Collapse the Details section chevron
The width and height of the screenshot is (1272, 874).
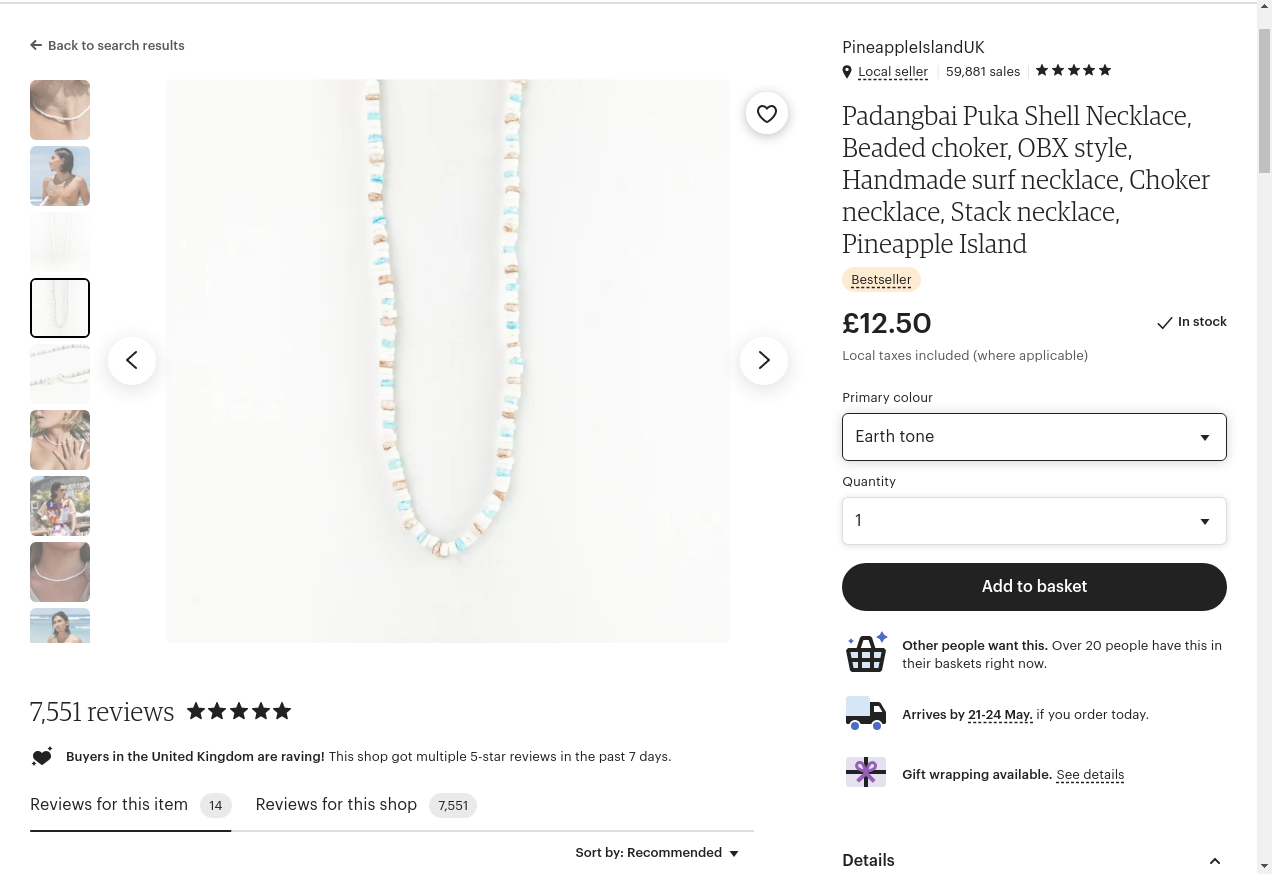1215,861
